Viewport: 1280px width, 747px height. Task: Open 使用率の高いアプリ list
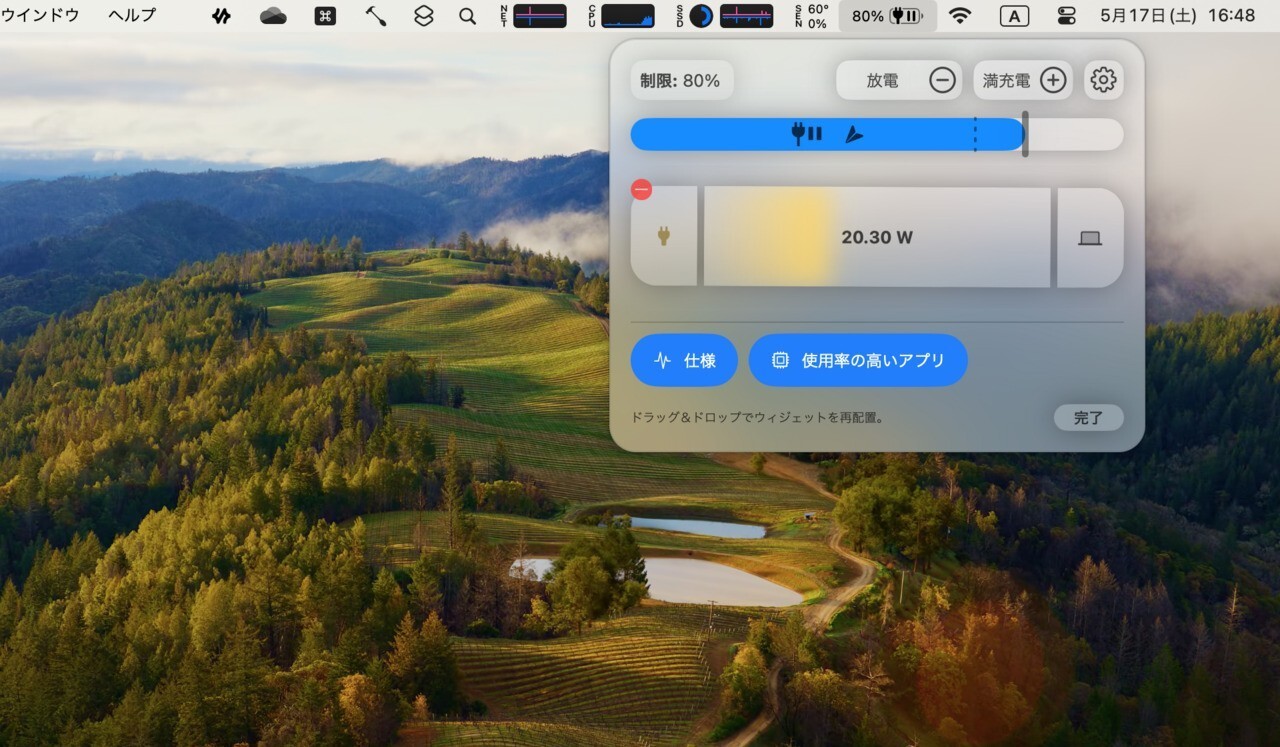coord(858,360)
